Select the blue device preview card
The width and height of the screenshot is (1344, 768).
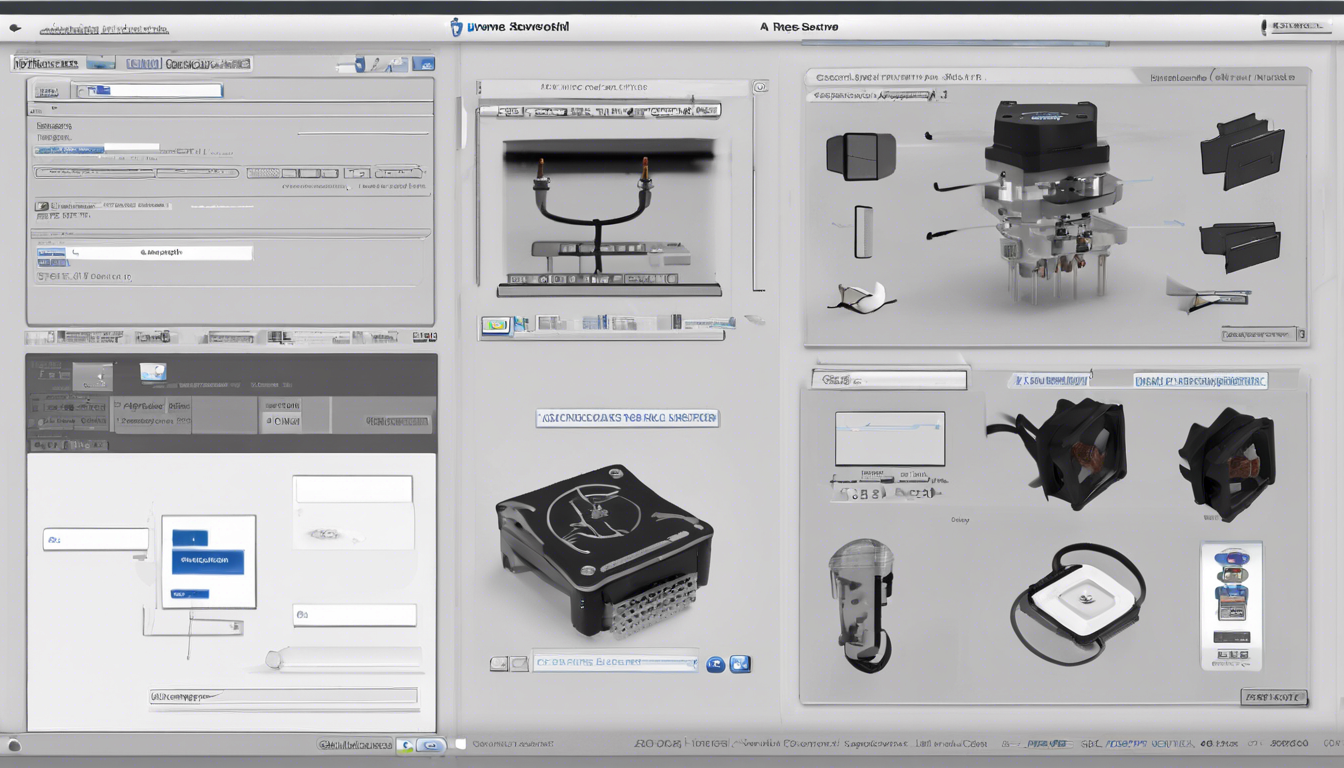tap(1231, 605)
